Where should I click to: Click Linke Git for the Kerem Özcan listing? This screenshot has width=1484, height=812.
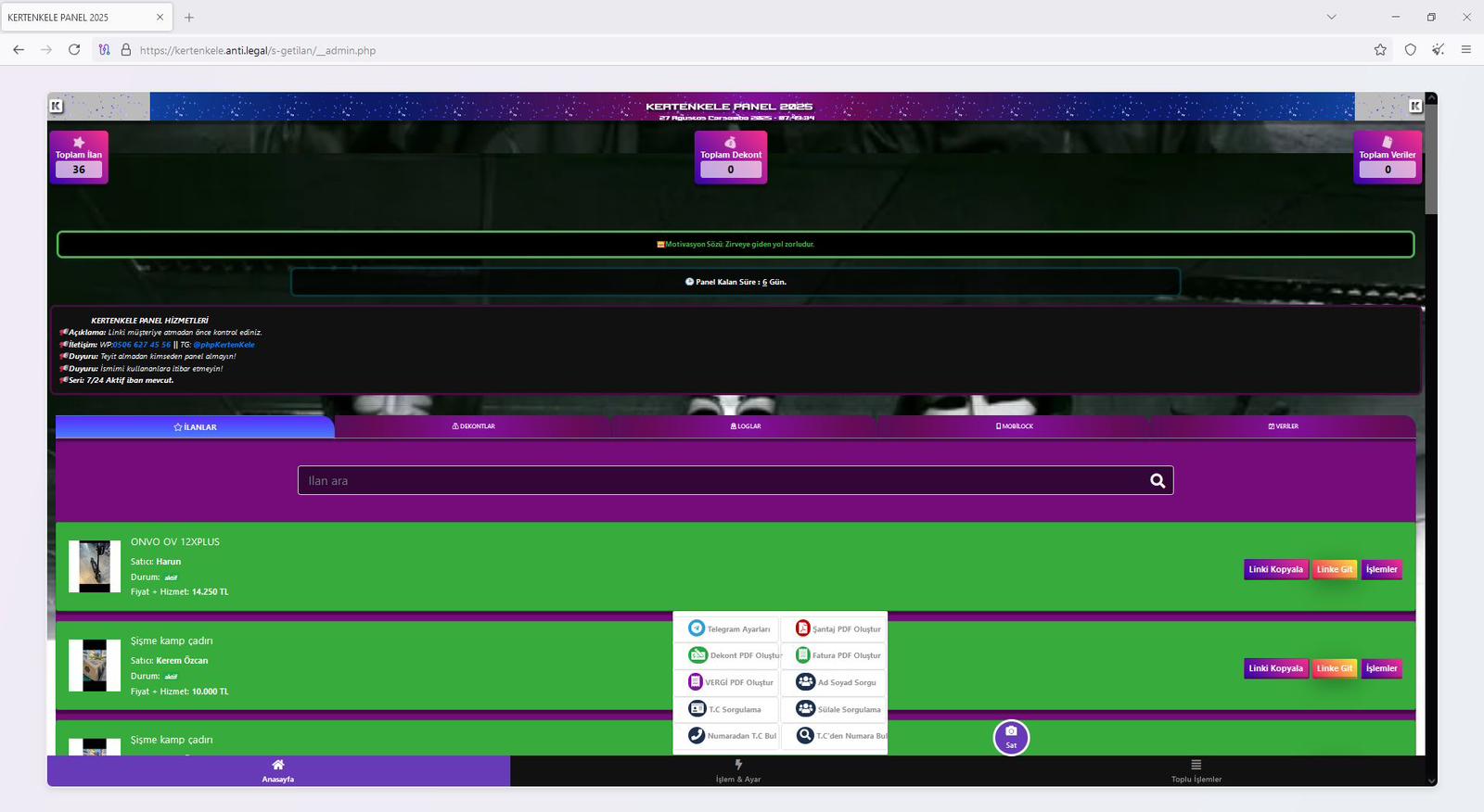coord(1334,668)
